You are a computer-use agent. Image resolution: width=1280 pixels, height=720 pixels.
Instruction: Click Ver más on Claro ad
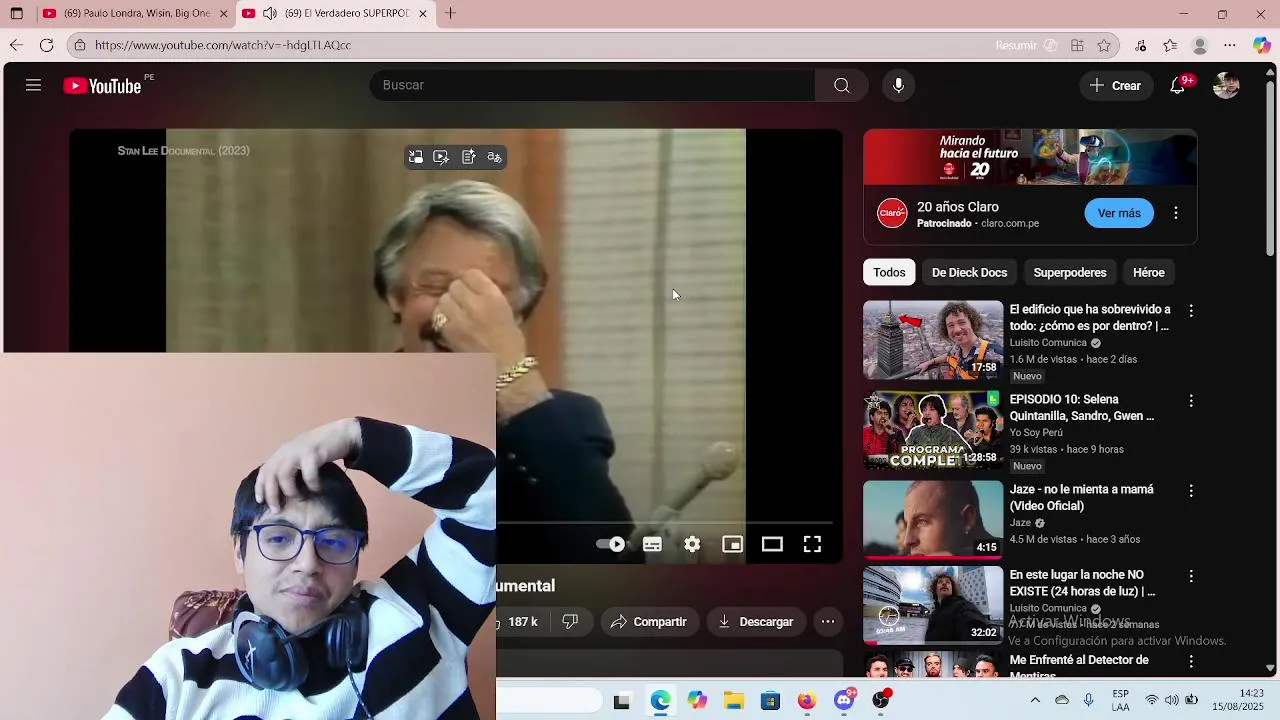(x=1119, y=213)
